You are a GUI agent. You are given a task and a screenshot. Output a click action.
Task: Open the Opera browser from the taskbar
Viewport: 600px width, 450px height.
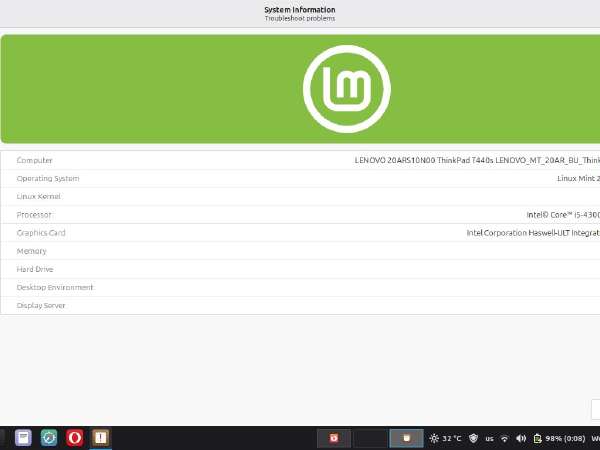click(75, 438)
